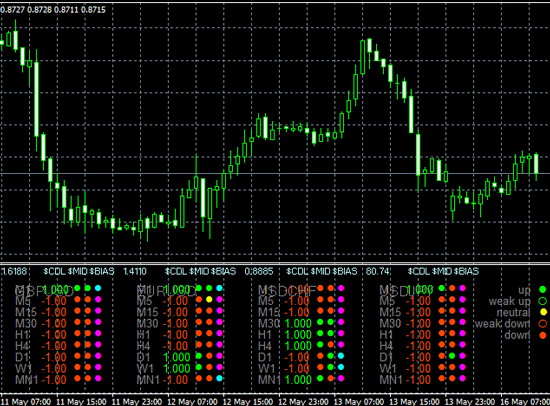This screenshot has width=550, height=406.
Task: Click the green 1.000 value in USDCHF MN1 row
Action: coord(298,379)
